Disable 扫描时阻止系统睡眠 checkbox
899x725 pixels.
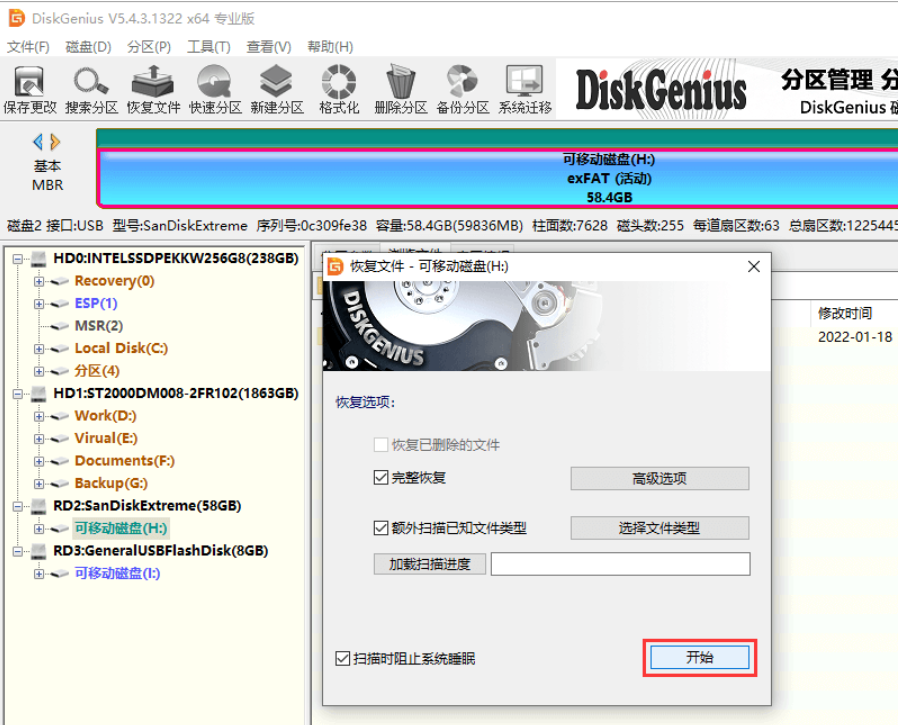coord(343,659)
